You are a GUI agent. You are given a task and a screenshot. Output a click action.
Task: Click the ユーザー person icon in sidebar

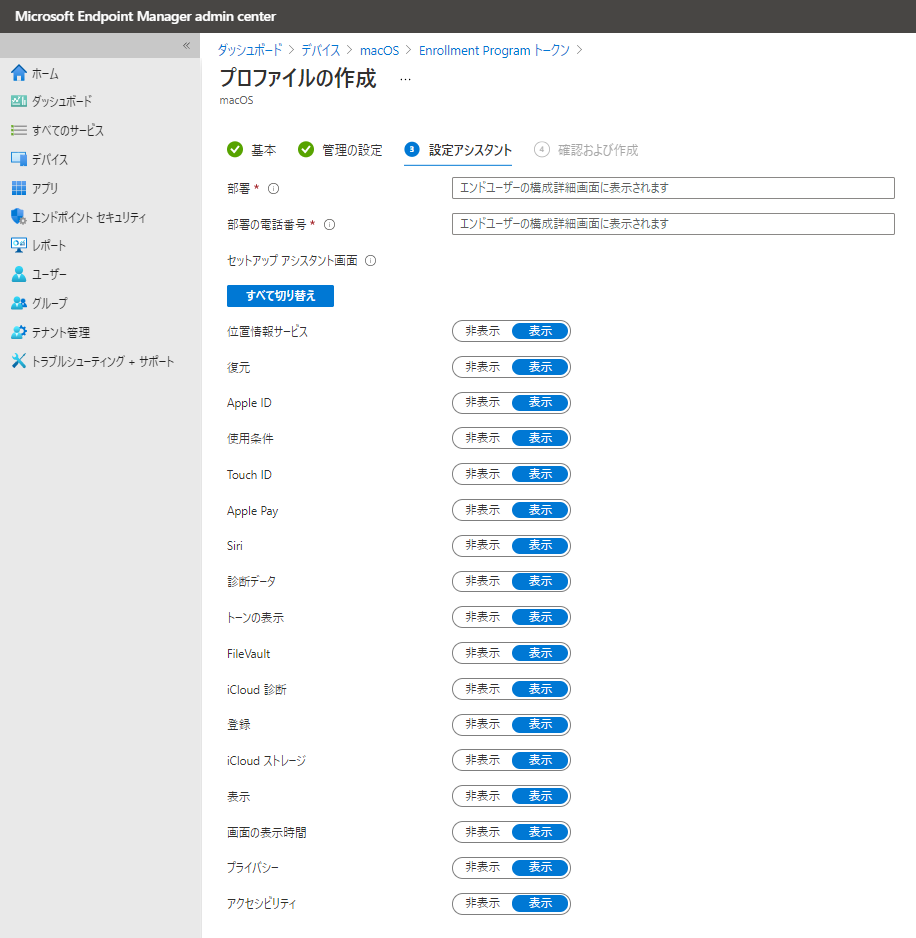pos(19,274)
